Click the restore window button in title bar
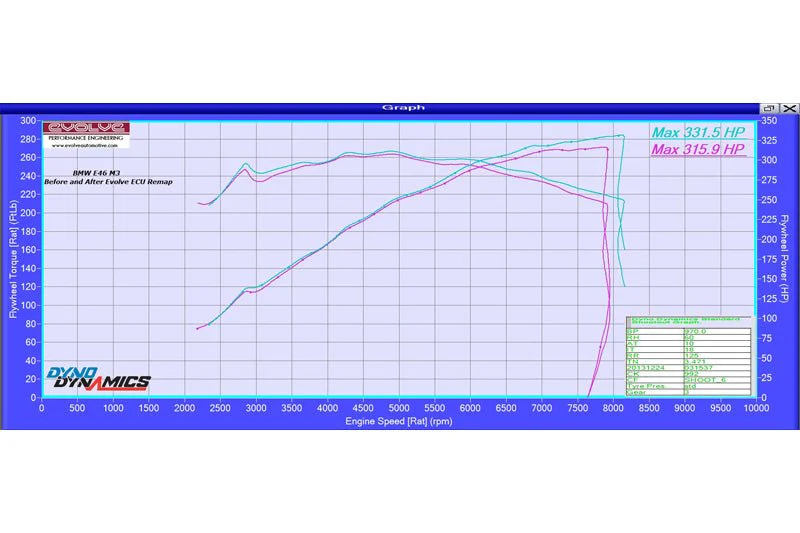 tap(771, 107)
